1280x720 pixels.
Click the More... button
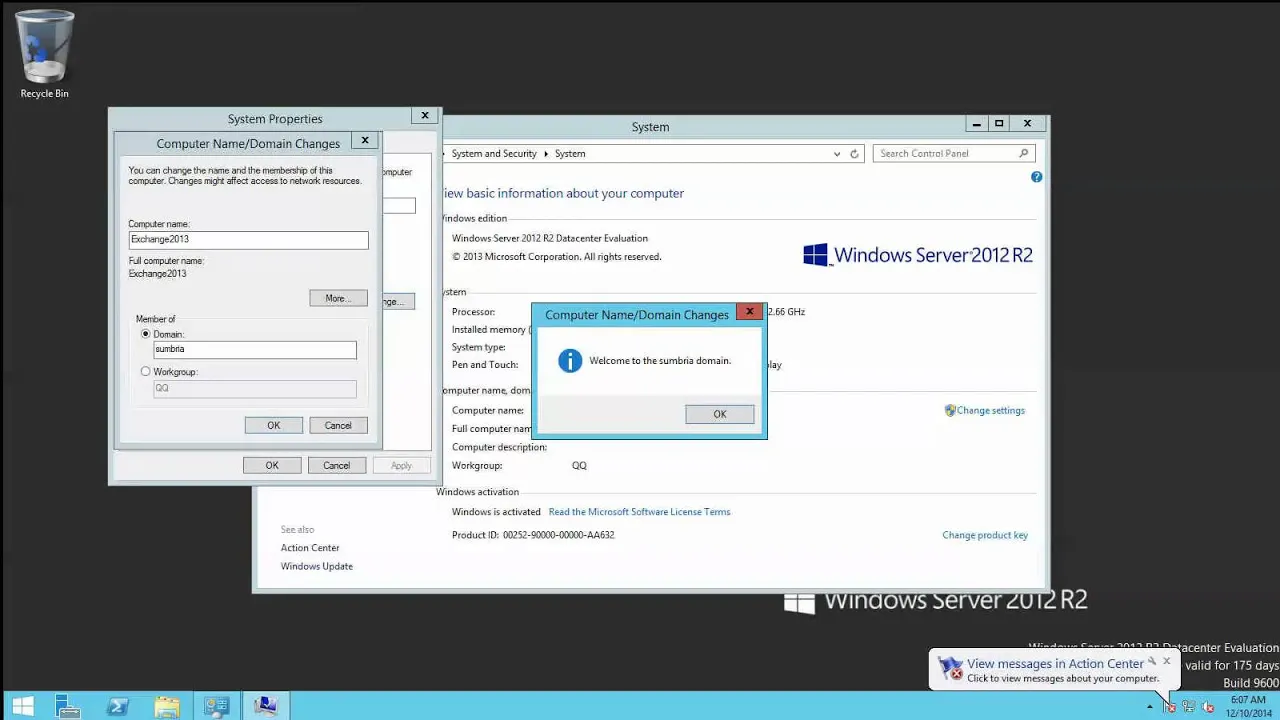[338, 298]
